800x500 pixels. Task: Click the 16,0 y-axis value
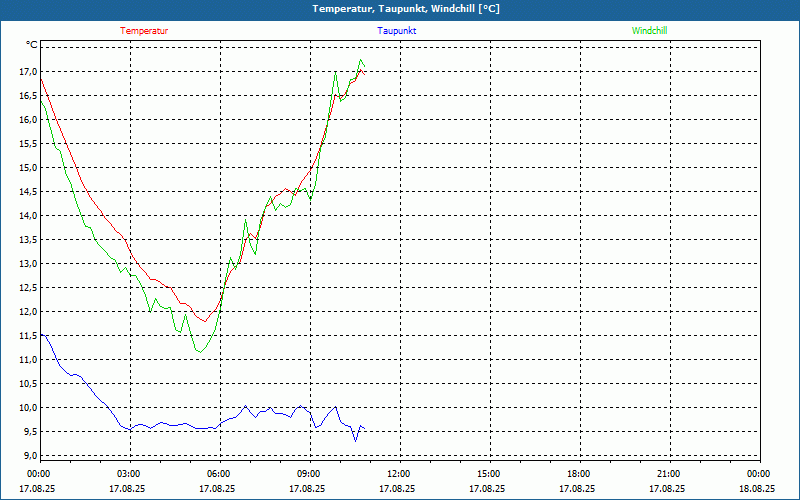28,119
